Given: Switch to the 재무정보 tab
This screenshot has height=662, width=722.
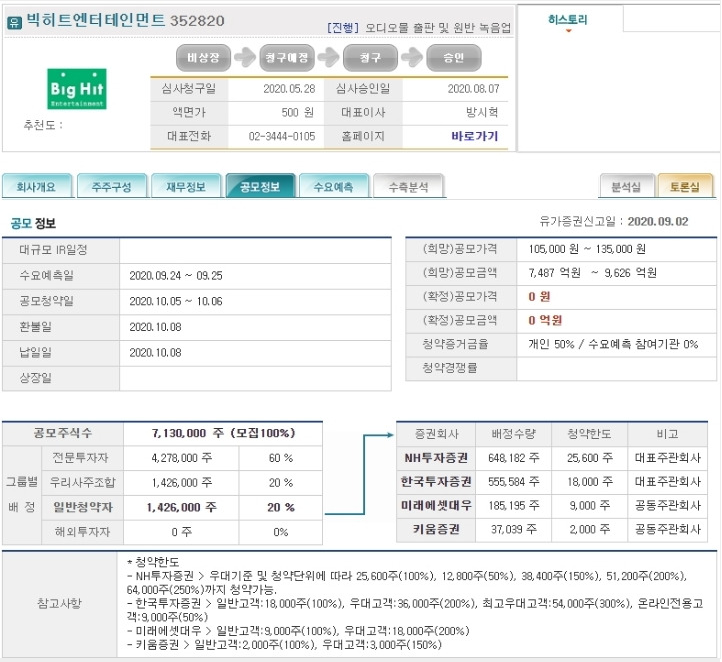Looking at the screenshot, I should (x=186, y=186).
